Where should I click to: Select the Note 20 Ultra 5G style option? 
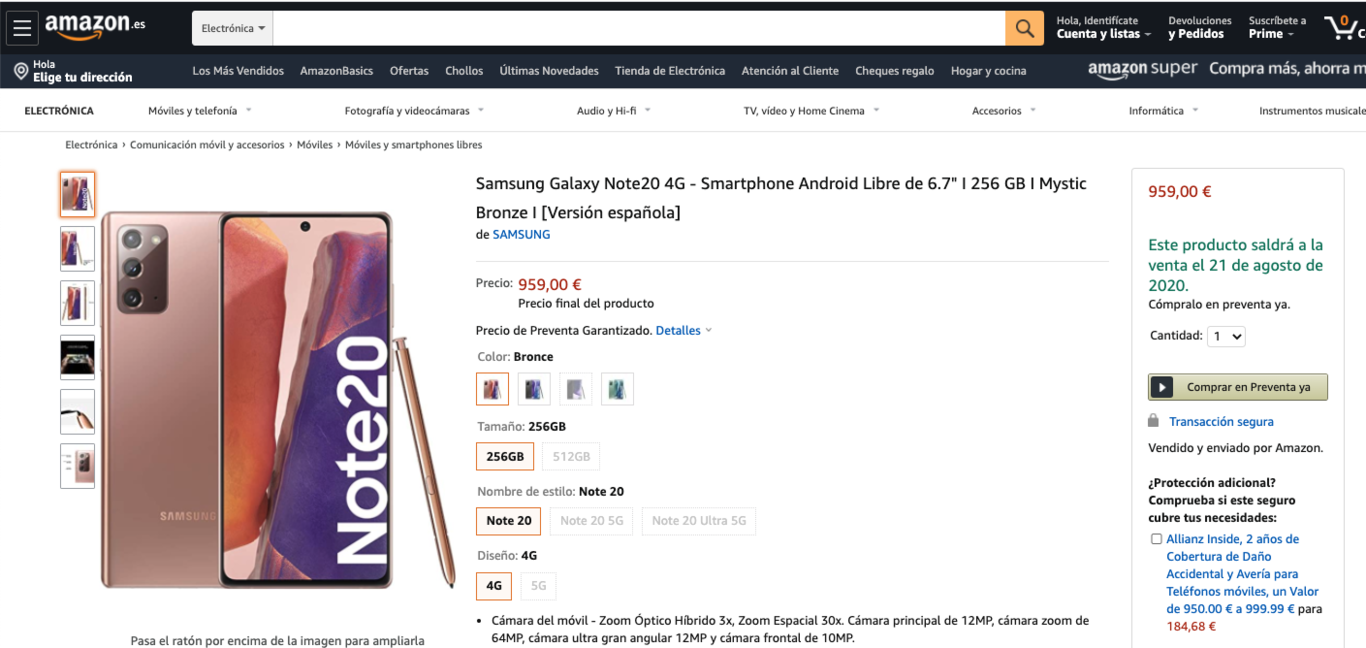pos(699,520)
